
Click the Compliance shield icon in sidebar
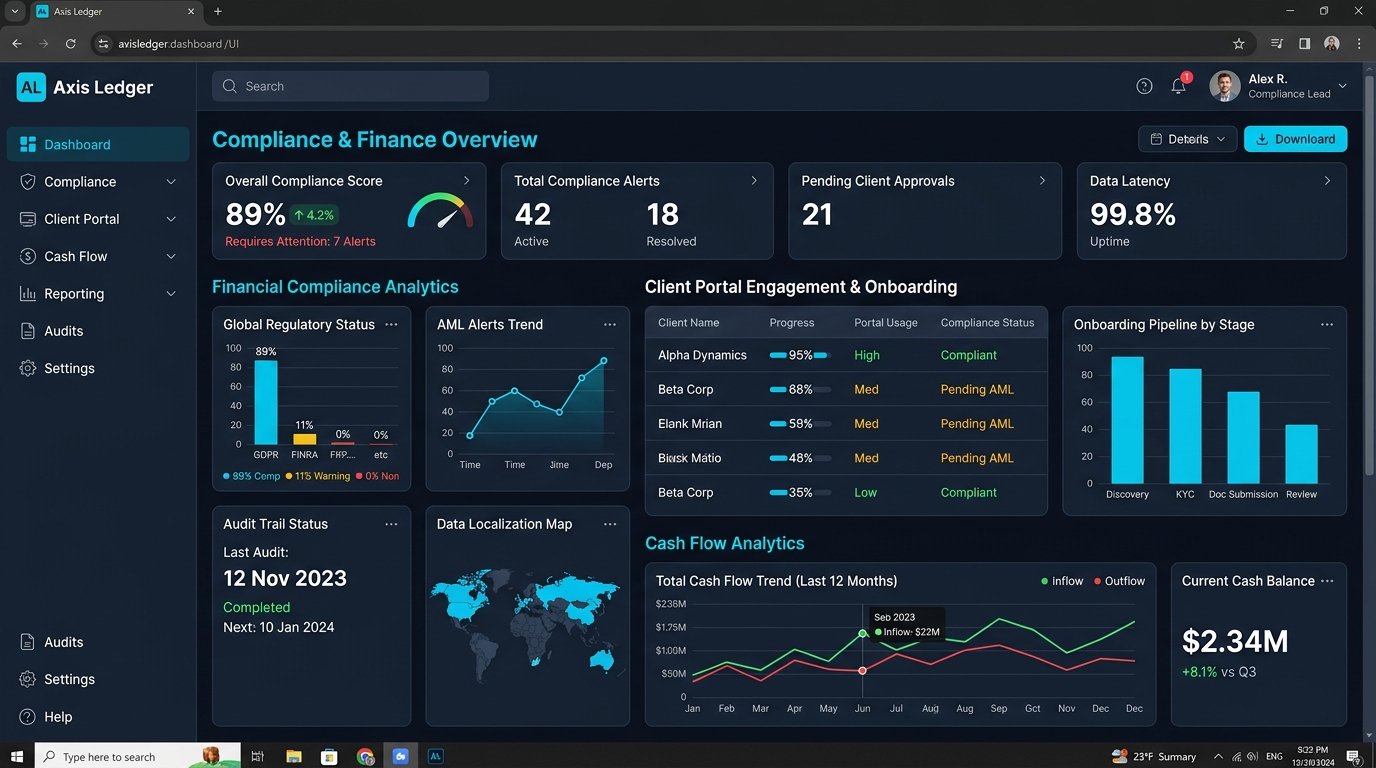coord(28,182)
